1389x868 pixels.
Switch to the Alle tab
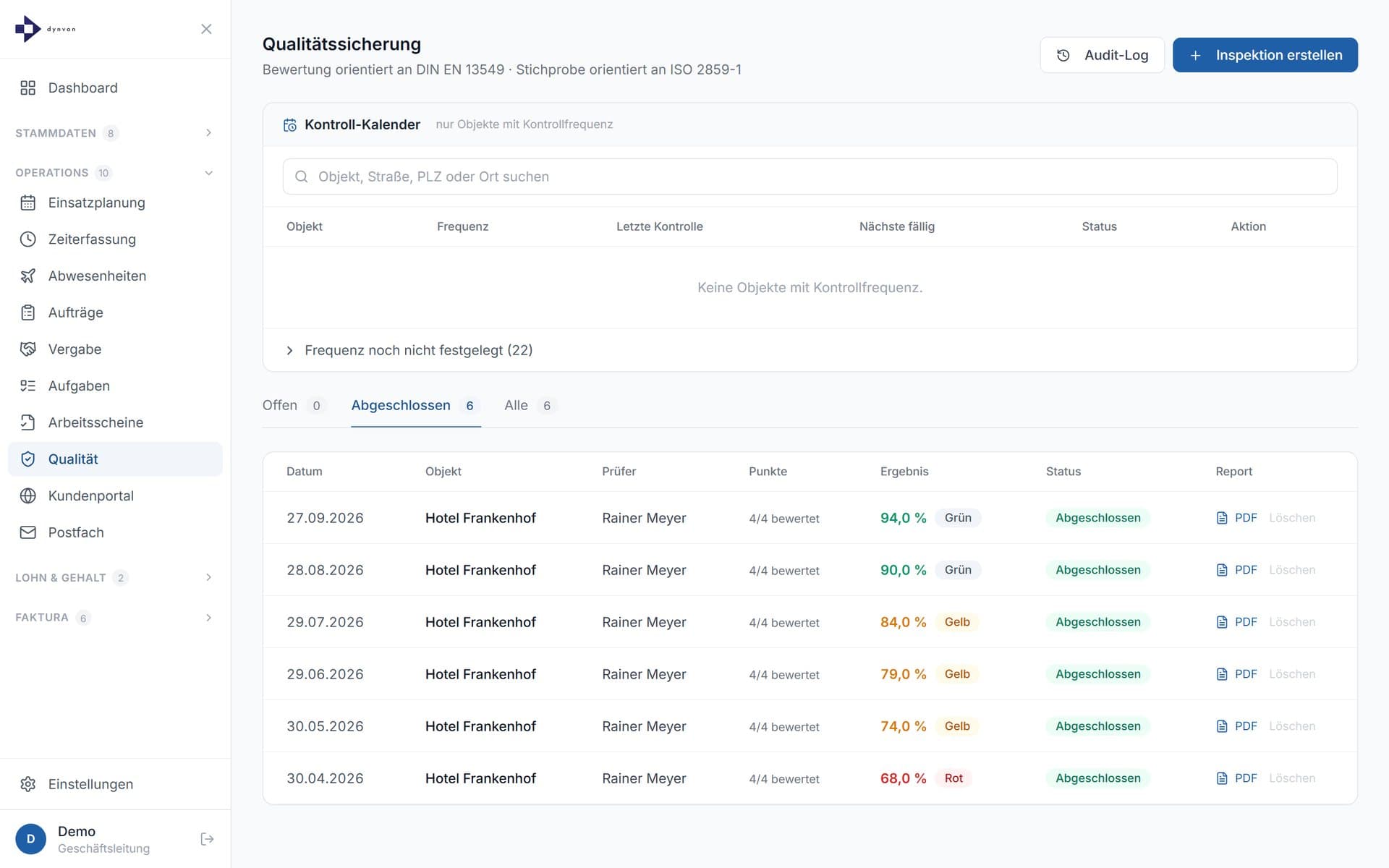click(x=530, y=405)
